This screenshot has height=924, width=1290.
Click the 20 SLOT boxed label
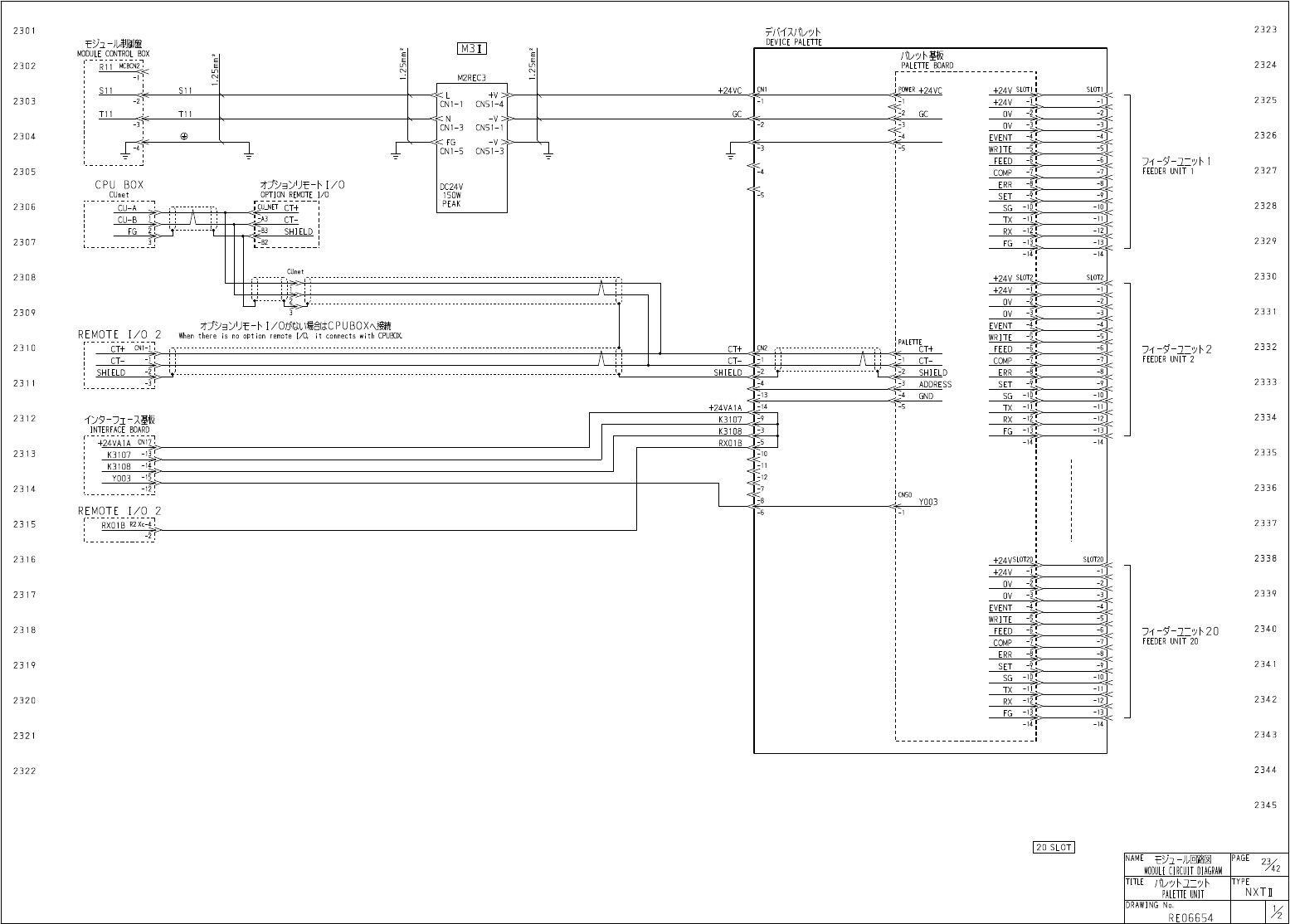(1054, 847)
